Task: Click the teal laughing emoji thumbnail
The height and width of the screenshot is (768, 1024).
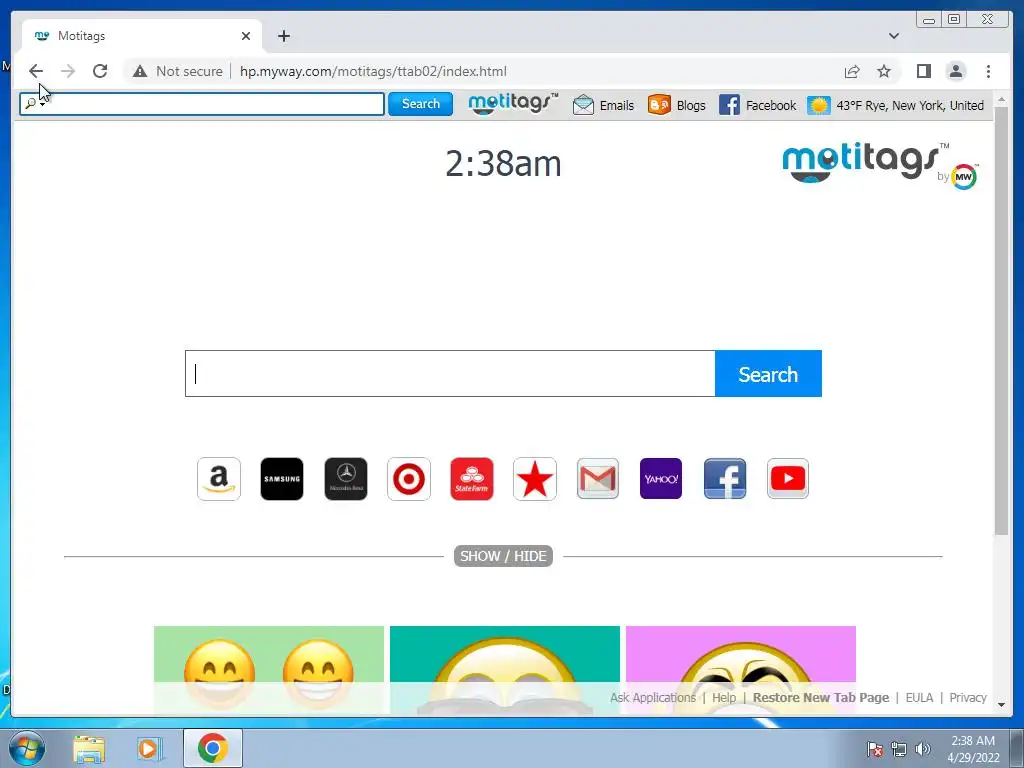Action: coord(505,670)
